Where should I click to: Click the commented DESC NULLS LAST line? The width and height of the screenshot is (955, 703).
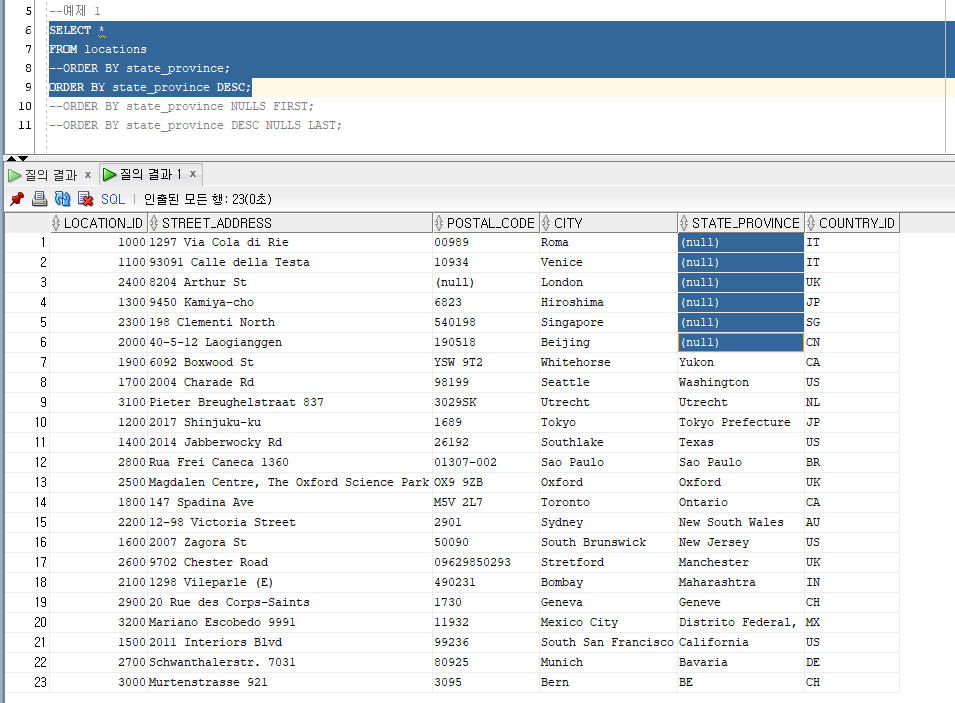pyautogui.click(x=196, y=125)
